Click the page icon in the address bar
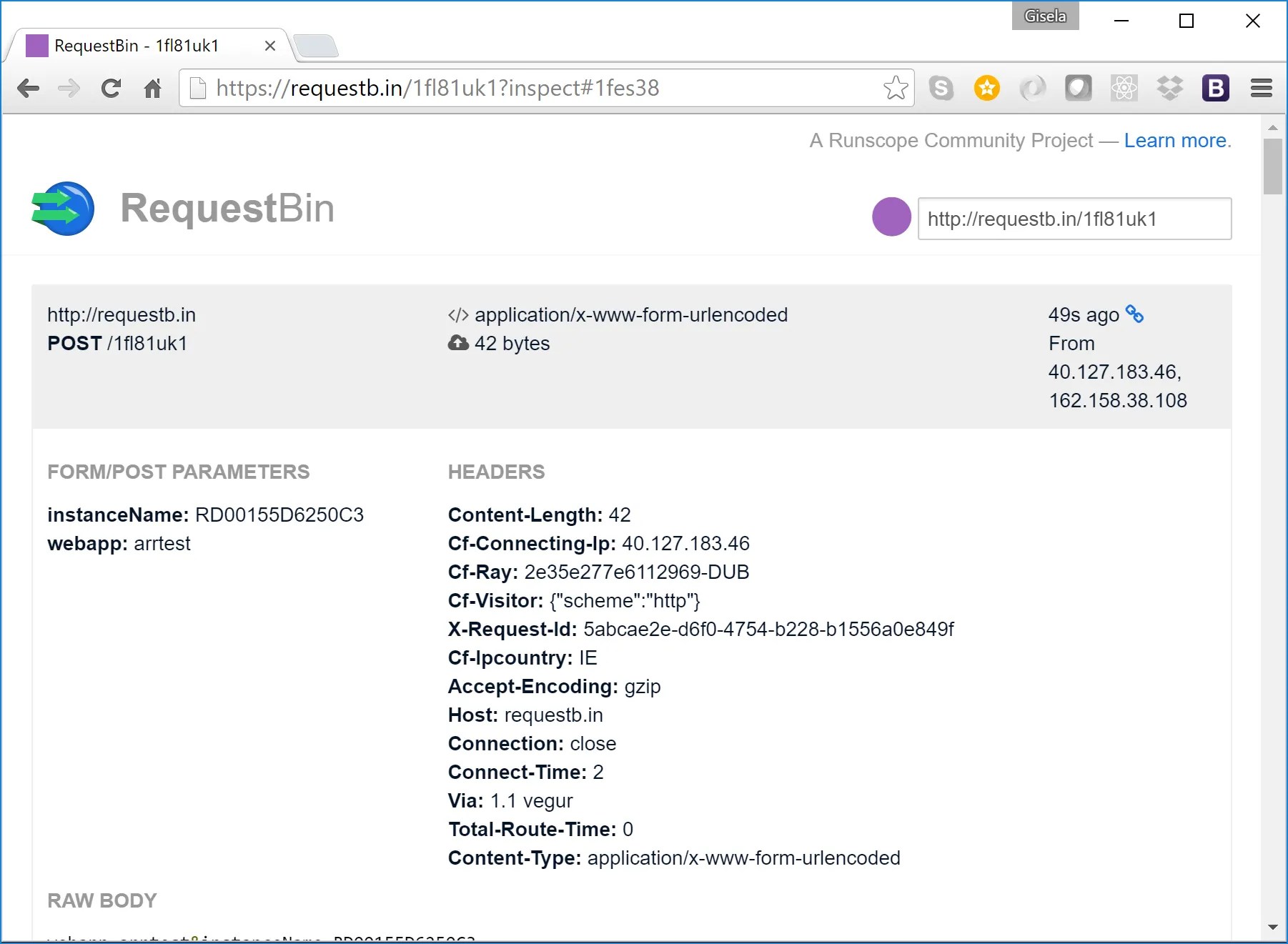 pos(198,88)
